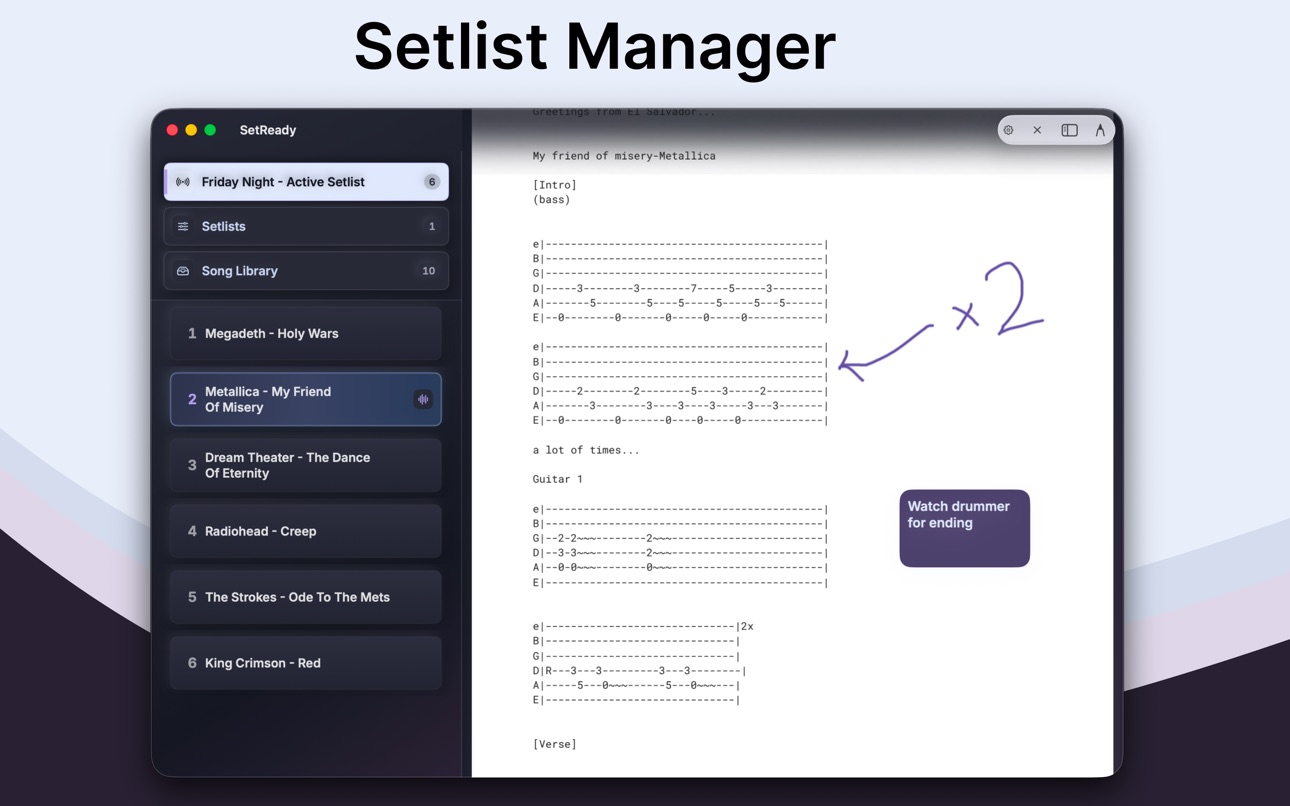This screenshot has width=1290, height=806.
Task: Click the live broadcast icon beside Friday Night
Action: coord(183,182)
